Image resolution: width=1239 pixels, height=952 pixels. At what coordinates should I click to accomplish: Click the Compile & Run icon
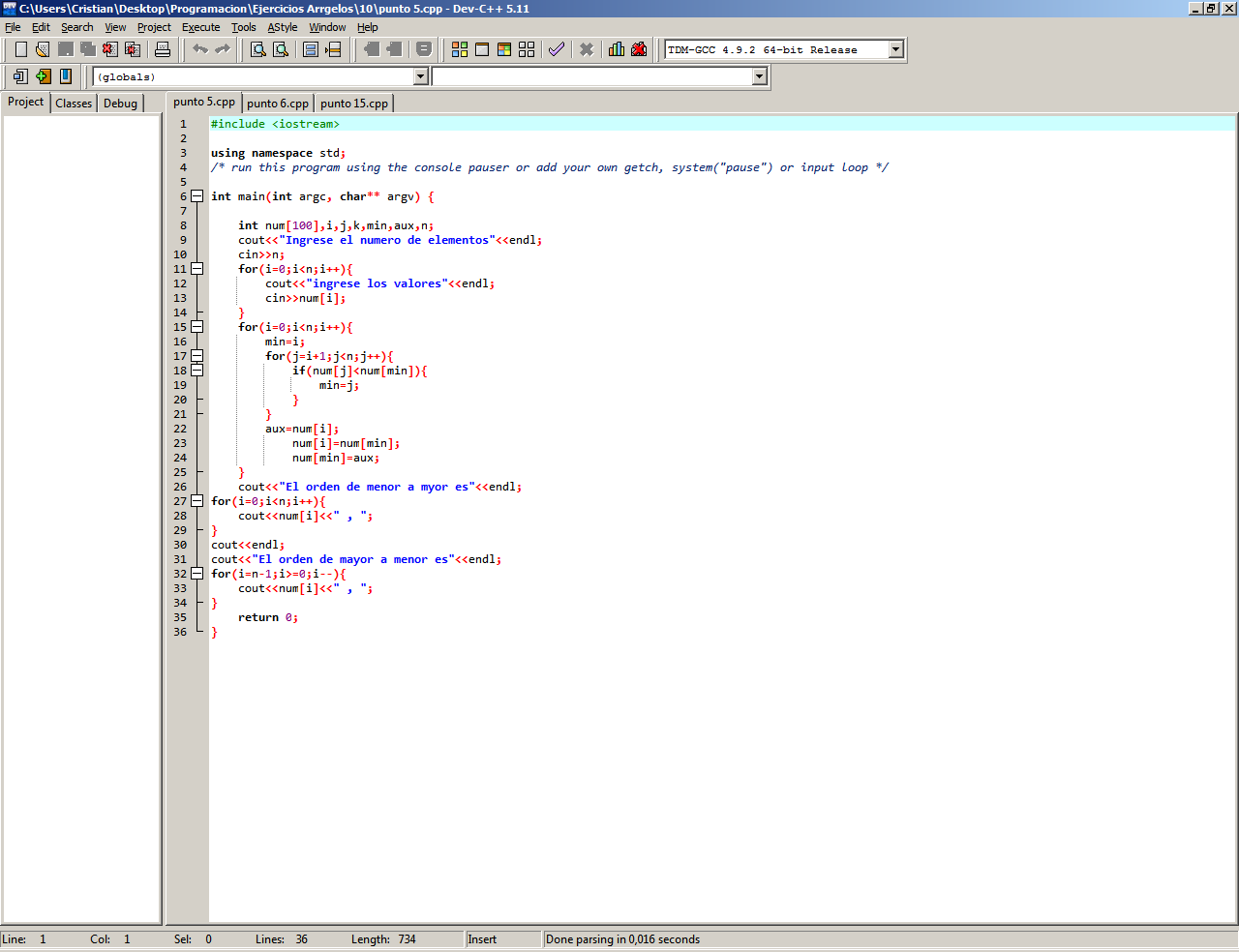click(504, 49)
